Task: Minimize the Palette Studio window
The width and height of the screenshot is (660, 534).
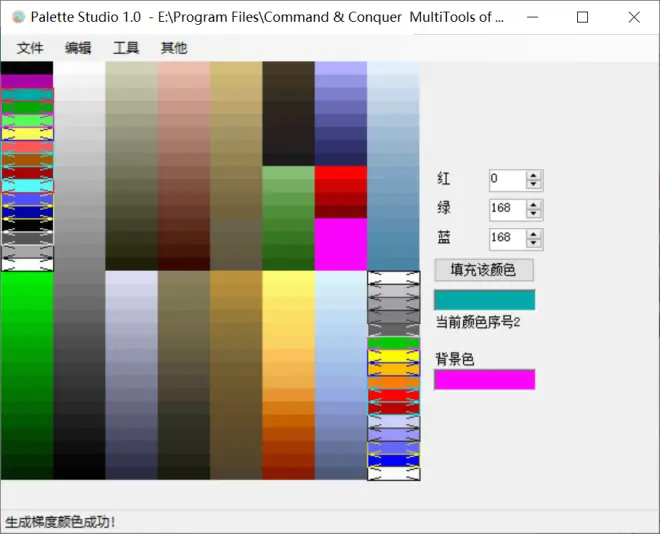Action: point(532,17)
